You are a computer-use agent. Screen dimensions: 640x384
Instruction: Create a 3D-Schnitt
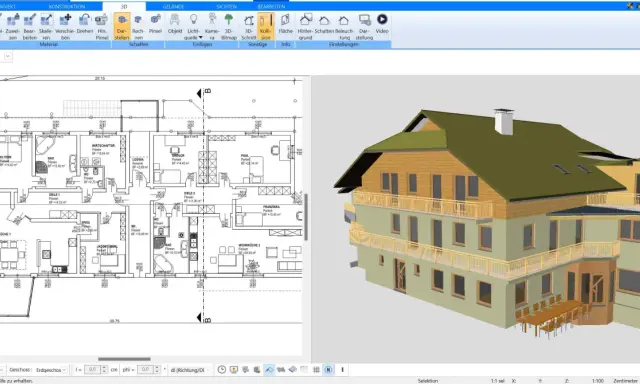(x=249, y=27)
